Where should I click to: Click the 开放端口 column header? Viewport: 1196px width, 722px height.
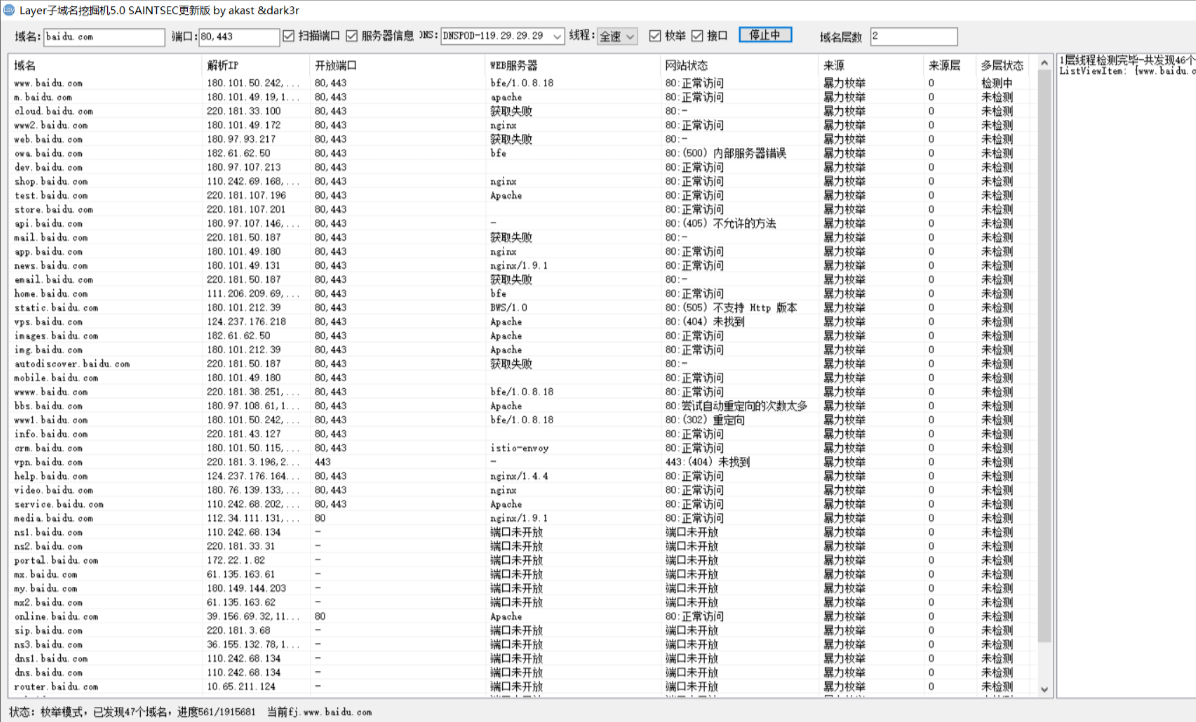pyautogui.click(x=395, y=65)
